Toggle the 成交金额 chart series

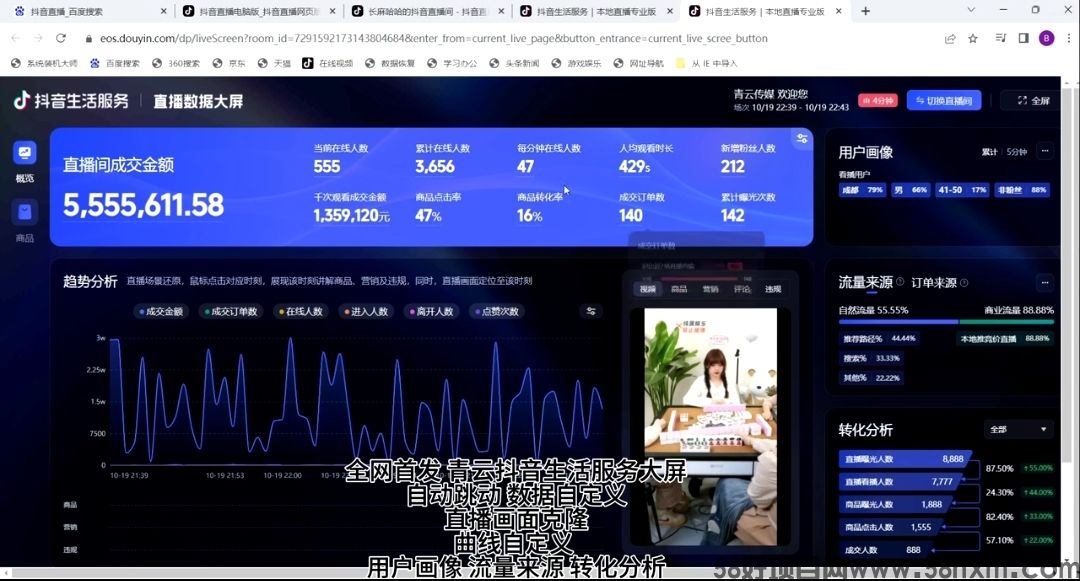161,311
